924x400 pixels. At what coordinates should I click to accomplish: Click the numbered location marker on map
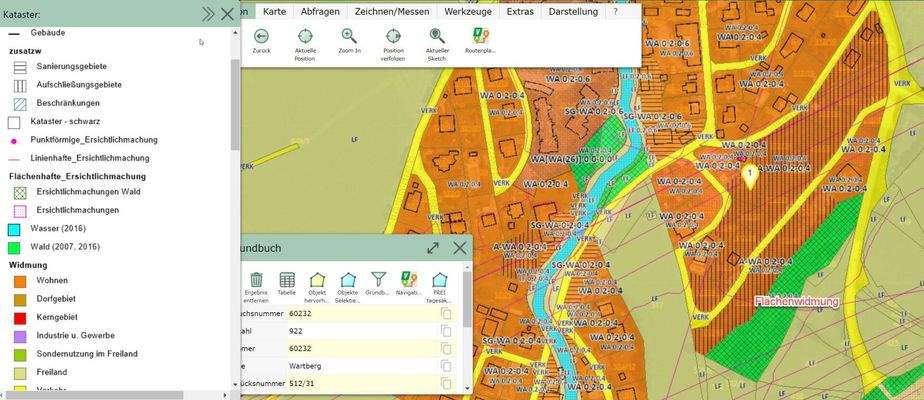pyautogui.click(x=749, y=175)
